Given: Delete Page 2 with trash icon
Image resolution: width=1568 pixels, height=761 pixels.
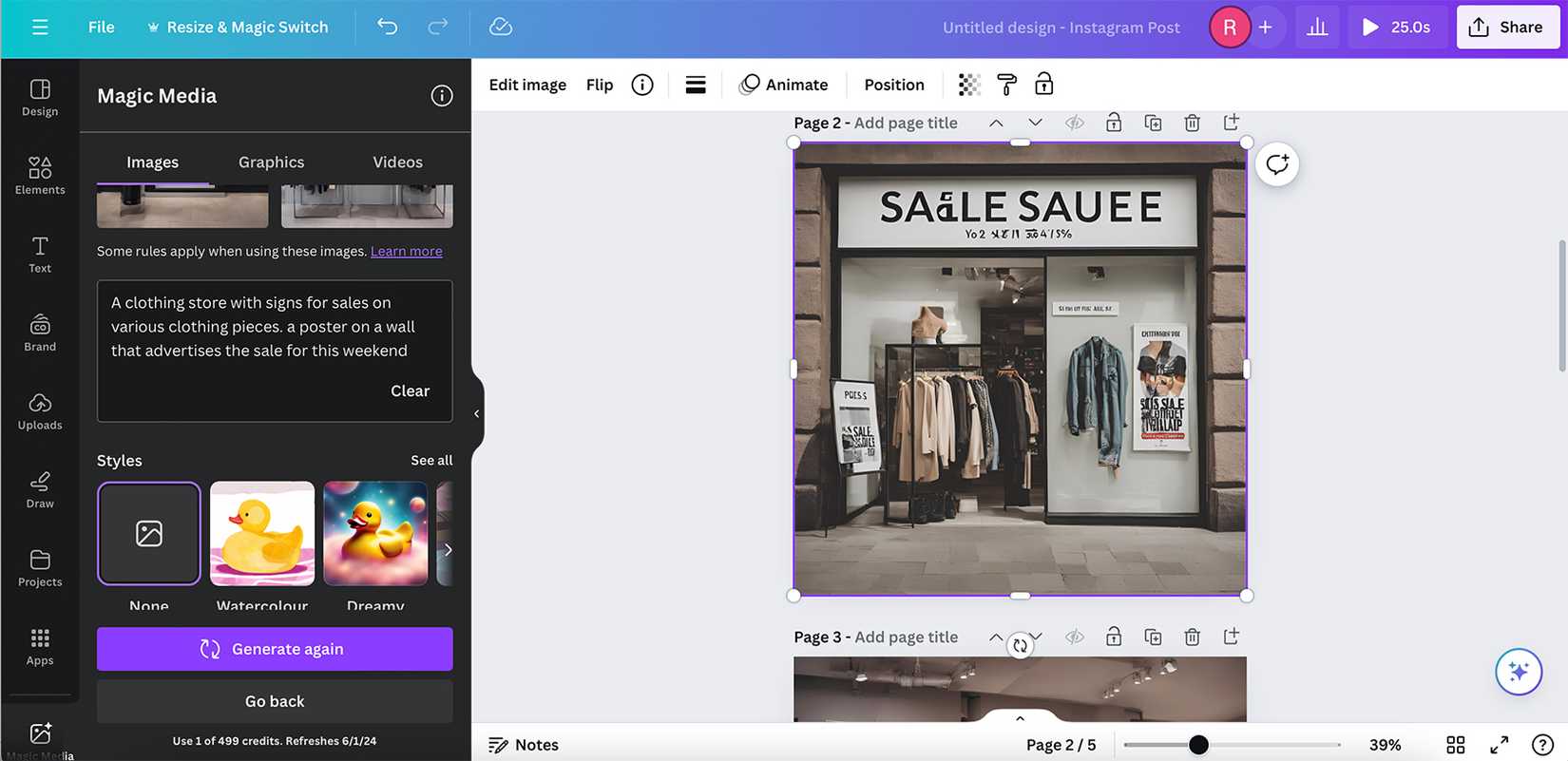Looking at the screenshot, I should point(1192,123).
